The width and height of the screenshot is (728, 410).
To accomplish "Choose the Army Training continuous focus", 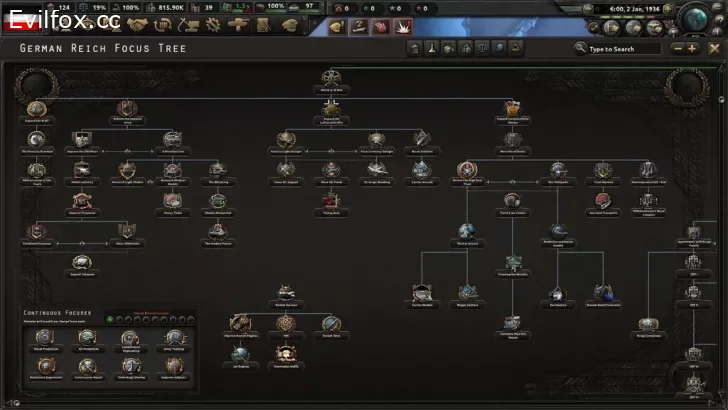I will 174,338.
